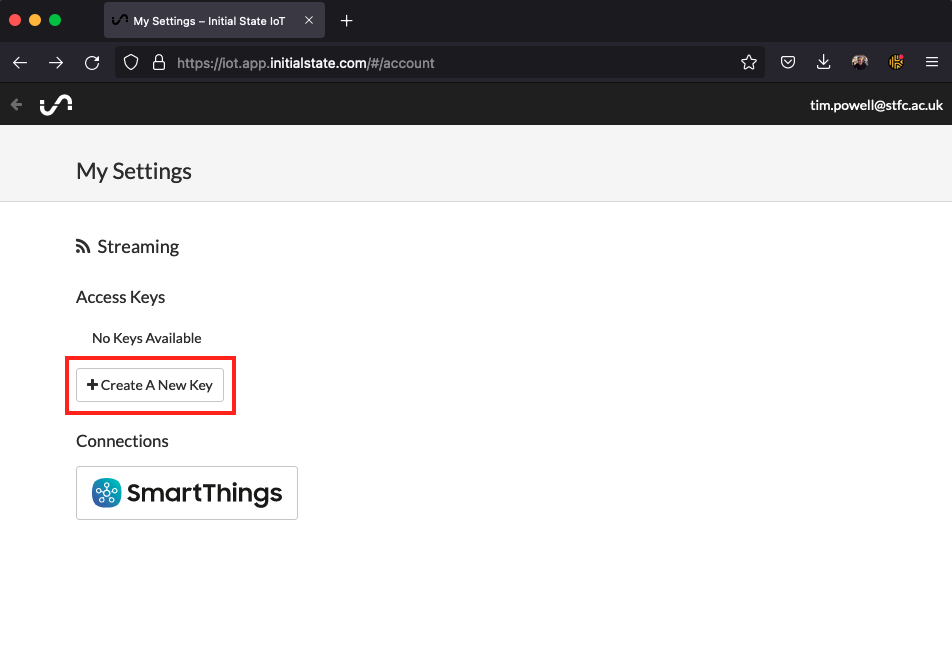This screenshot has width=952, height=652.
Task: Select My Settings – Initial State IoT tab
Action: tap(214, 21)
